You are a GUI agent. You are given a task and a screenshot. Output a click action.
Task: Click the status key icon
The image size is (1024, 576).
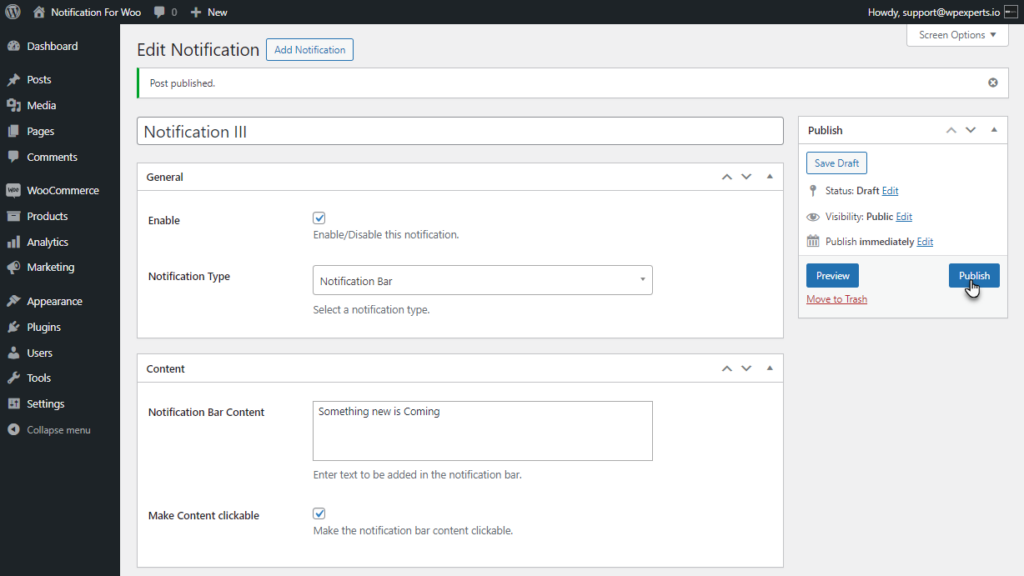point(812,191)
